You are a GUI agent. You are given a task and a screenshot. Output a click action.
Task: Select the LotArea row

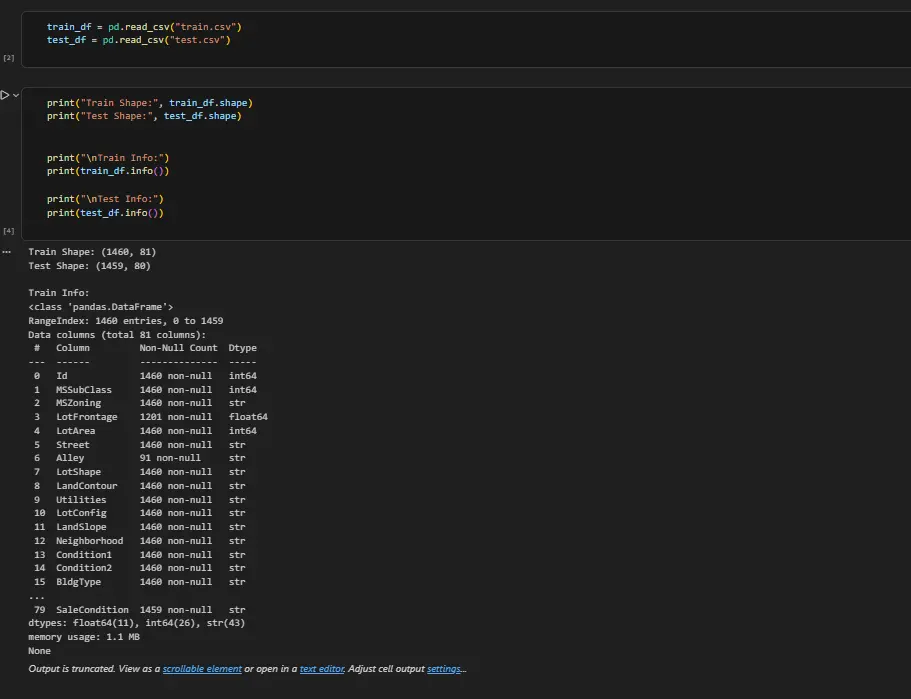tap(145, 431)
